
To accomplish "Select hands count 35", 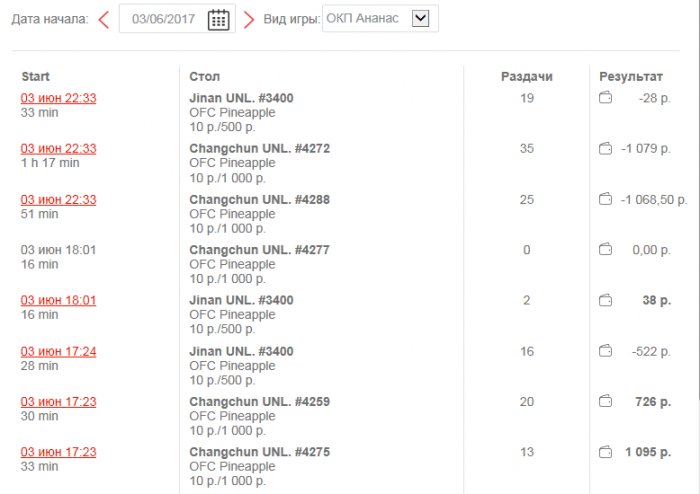I will point(527,149).
